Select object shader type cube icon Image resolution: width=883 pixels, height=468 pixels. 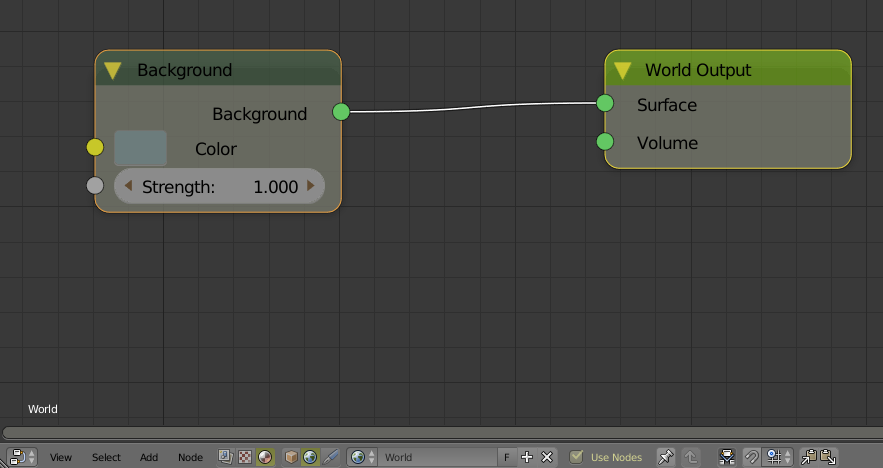click(x=291, y=457)
